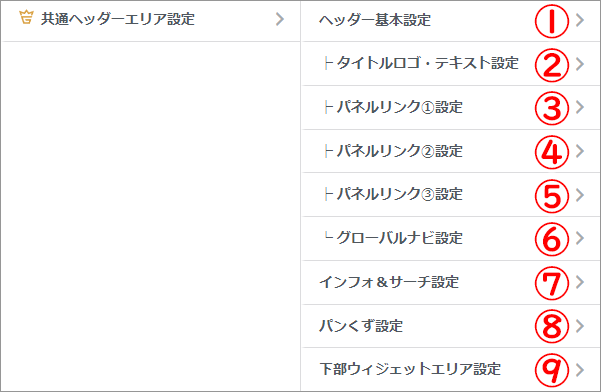
Task: Open パネルリンク②設定 entry
Action: coord(451,151)
